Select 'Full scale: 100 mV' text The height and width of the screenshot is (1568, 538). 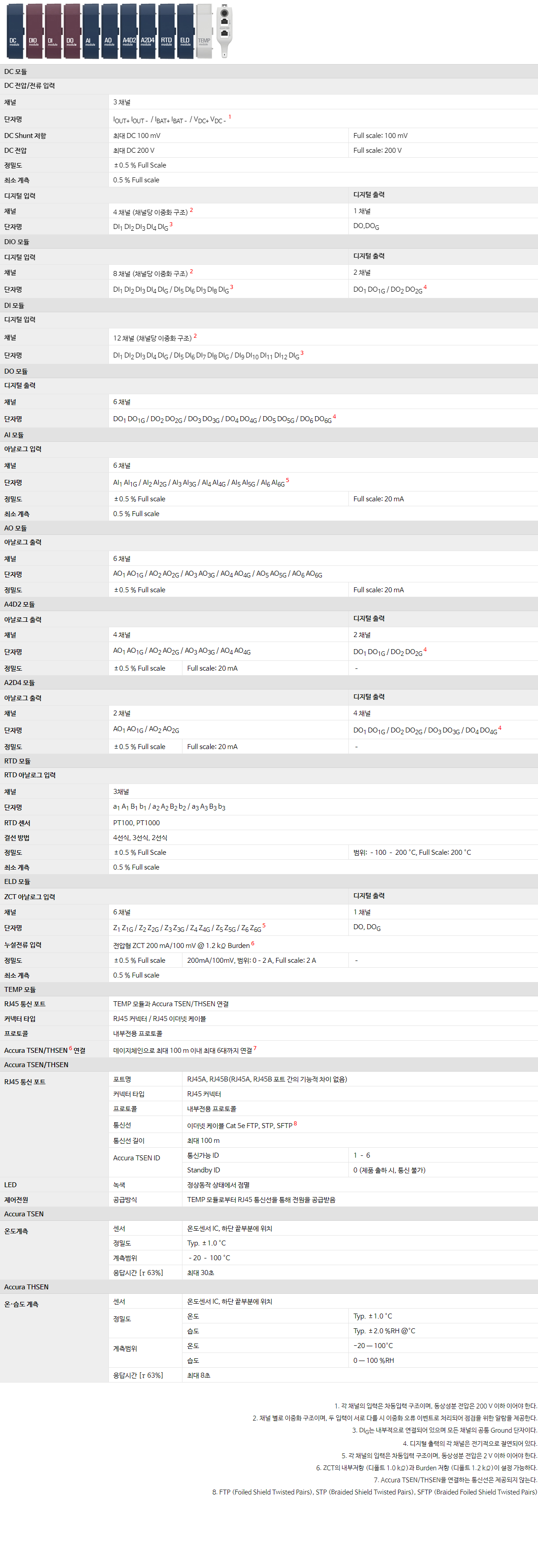tap(380, 136)
